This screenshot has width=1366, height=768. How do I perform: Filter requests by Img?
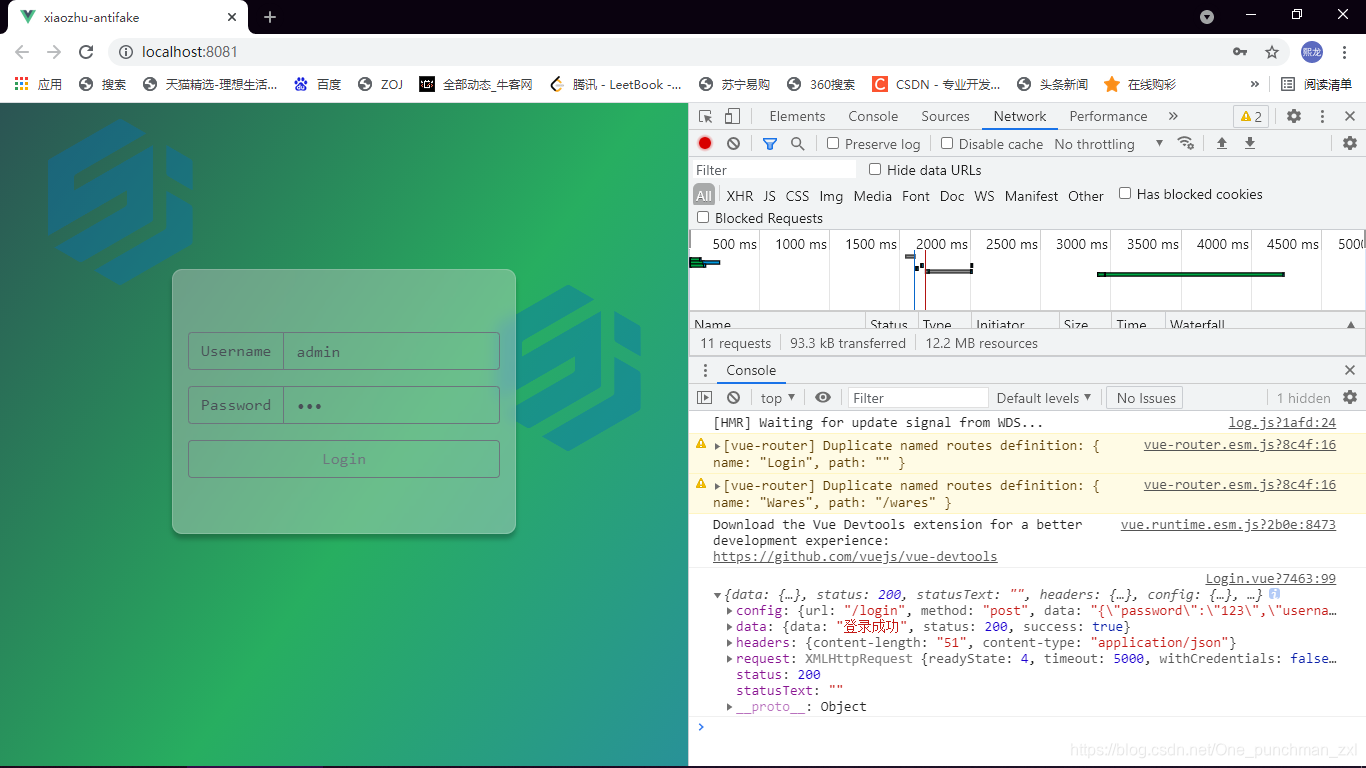(x=831, y=196)
